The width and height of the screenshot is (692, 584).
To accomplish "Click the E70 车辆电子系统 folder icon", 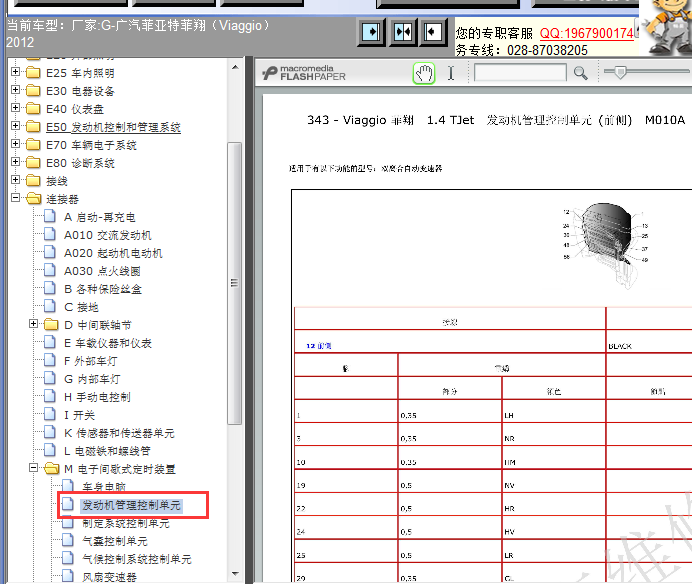I will [33, 144].
